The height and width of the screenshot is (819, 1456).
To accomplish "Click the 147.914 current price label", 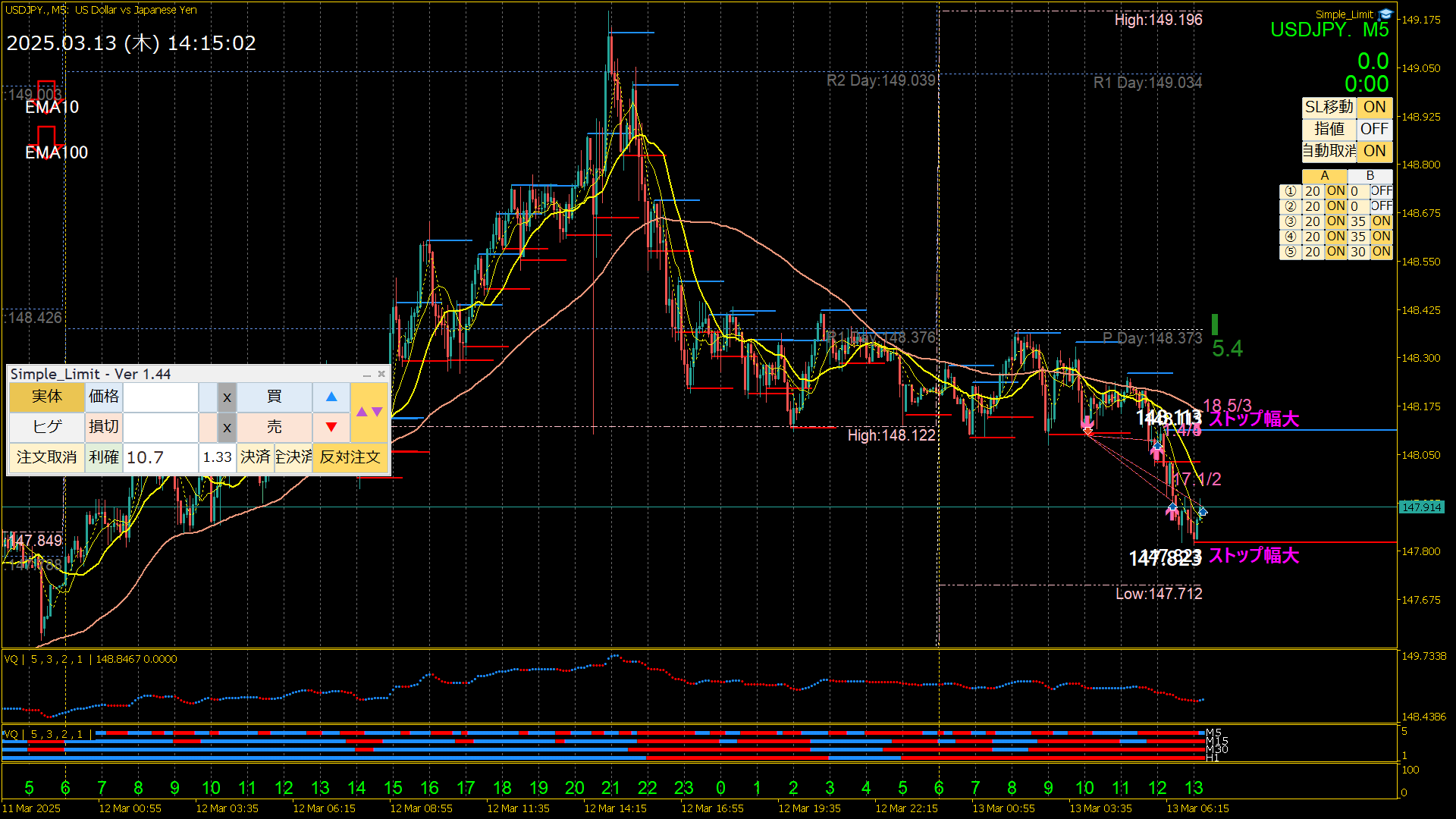I will [1421, 507].
